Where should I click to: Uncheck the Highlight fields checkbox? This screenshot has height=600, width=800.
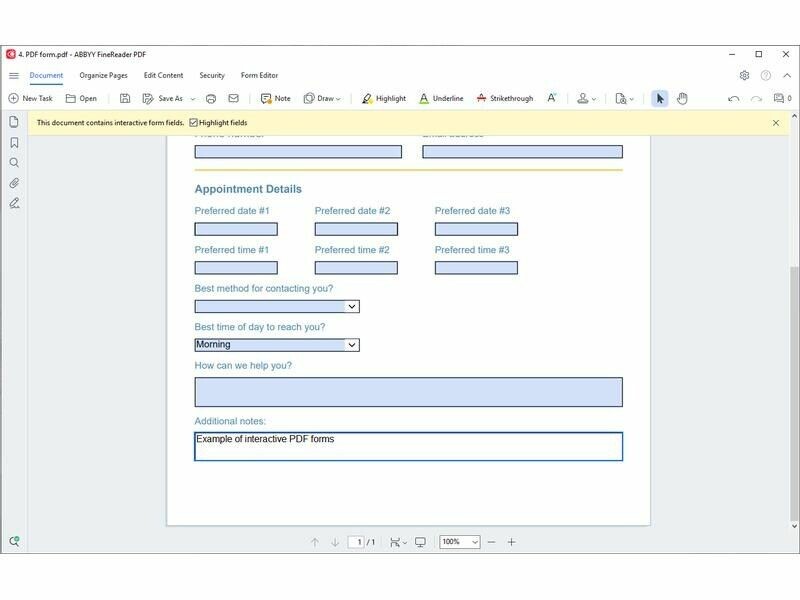coord(193,123)
